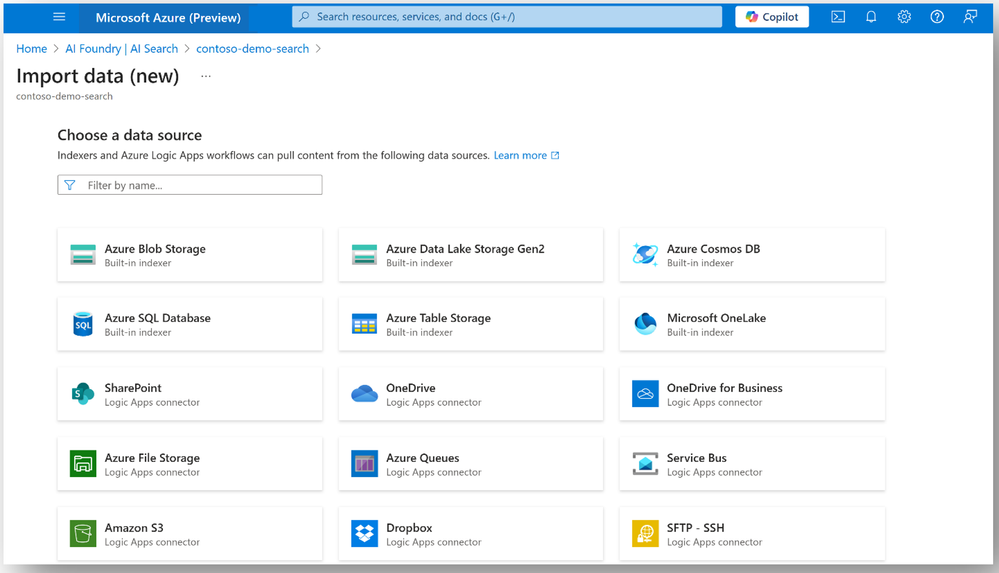This screenshot has height=573, width=999.
Task: Open Cloud Shell from the top bar
Action: 838,17
